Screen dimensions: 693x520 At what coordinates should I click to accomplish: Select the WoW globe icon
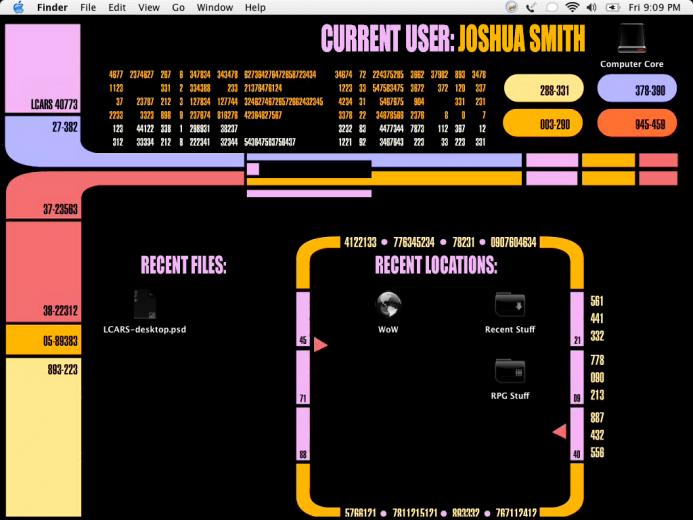point(388,304)
